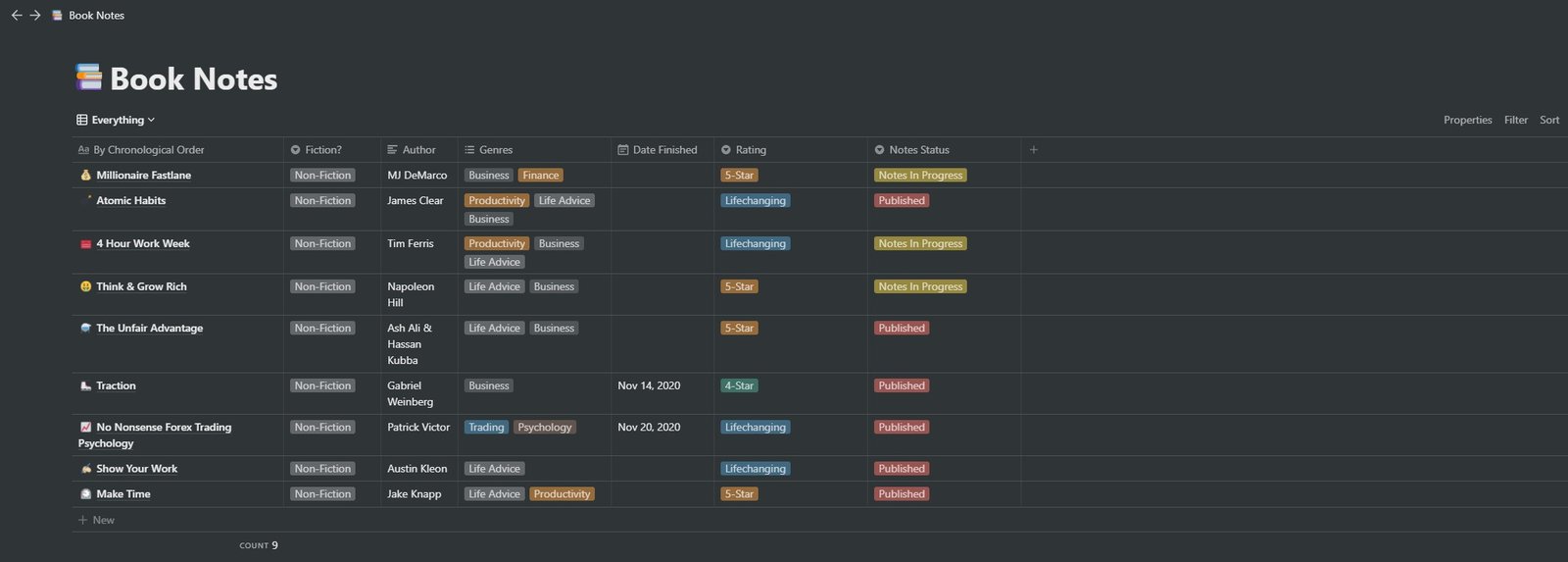Click the stacked books page icon
The height and width of the screenshot is (562, 1568).
tap(88, 77)
